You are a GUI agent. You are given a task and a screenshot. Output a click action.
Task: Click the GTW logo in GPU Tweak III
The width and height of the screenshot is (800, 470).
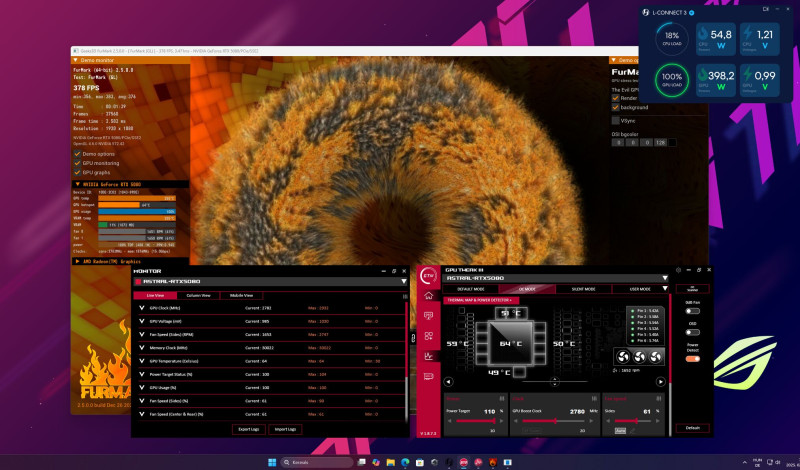pos(428,275)
